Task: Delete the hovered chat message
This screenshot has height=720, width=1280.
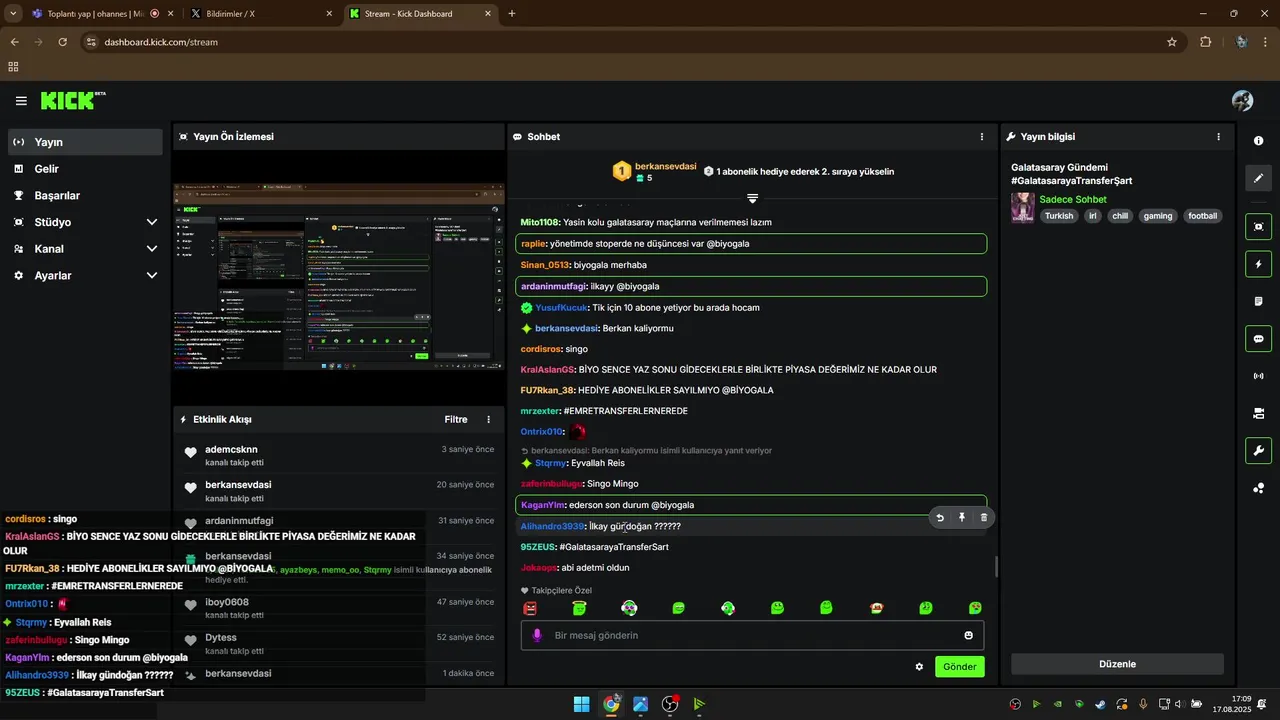Action: 984,518
